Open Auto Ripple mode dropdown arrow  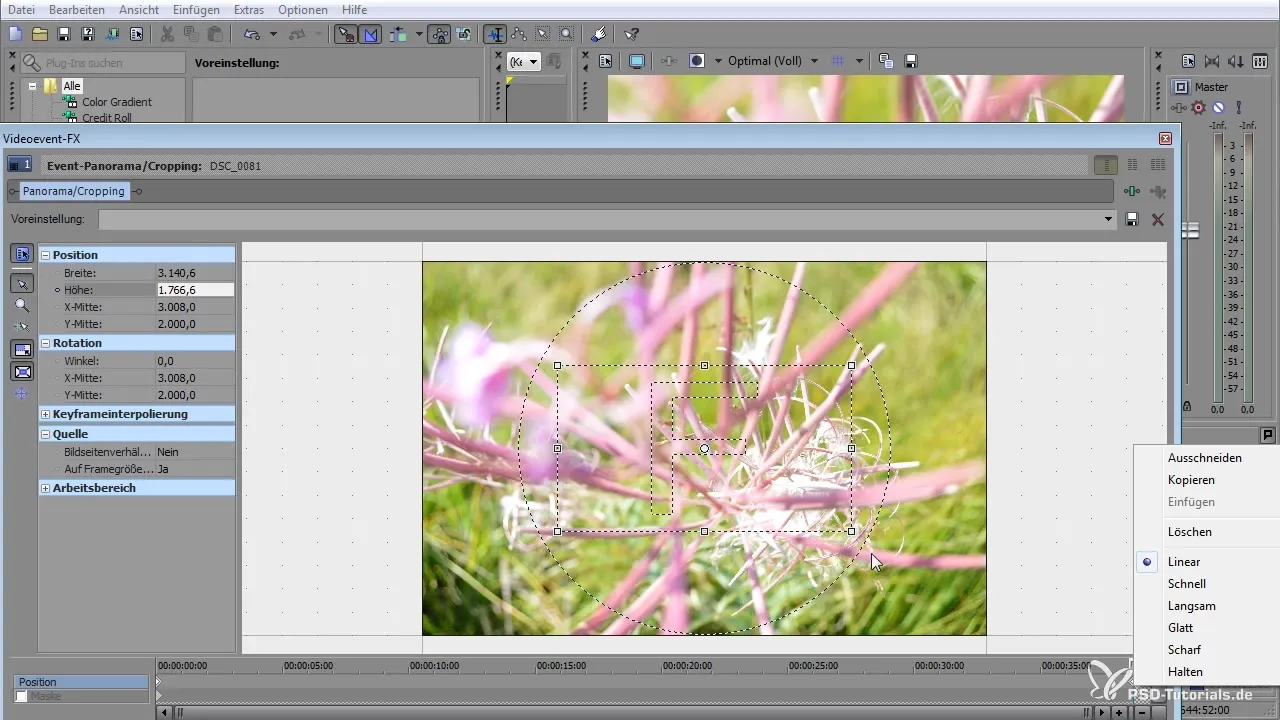(420, 34)
